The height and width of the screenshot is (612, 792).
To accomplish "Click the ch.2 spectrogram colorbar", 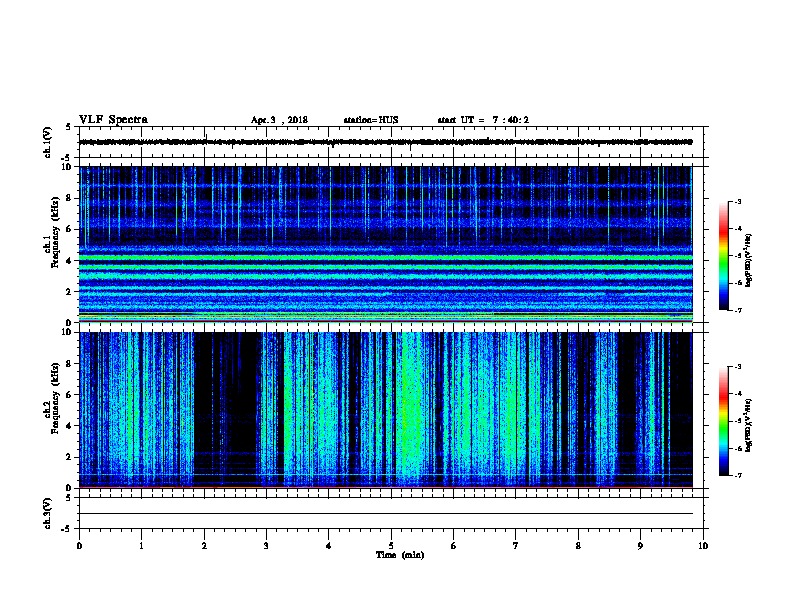I will tap(724, 421).
